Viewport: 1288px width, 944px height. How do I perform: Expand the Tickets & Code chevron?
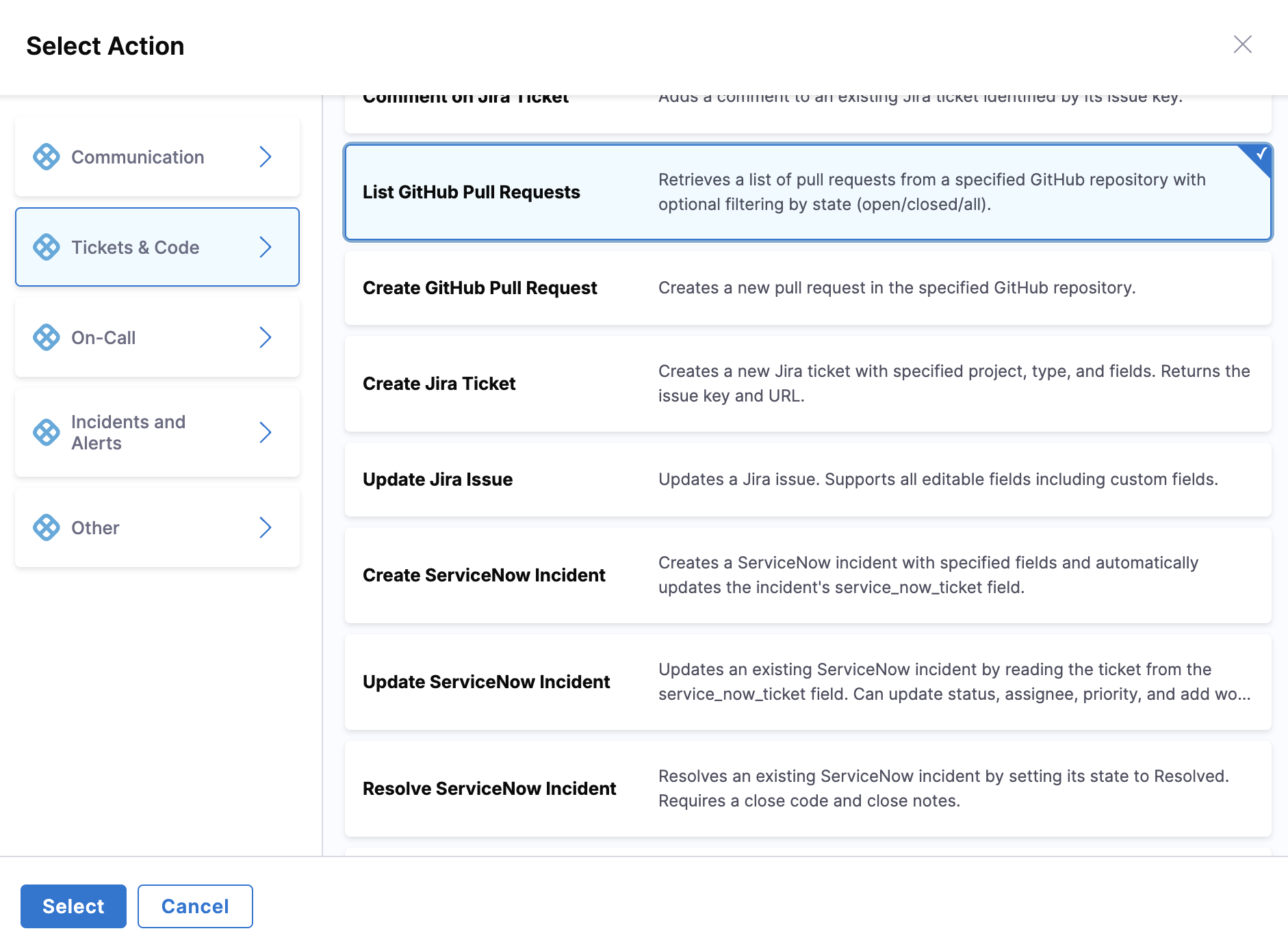pyautogui.click(x=266, y=247)
